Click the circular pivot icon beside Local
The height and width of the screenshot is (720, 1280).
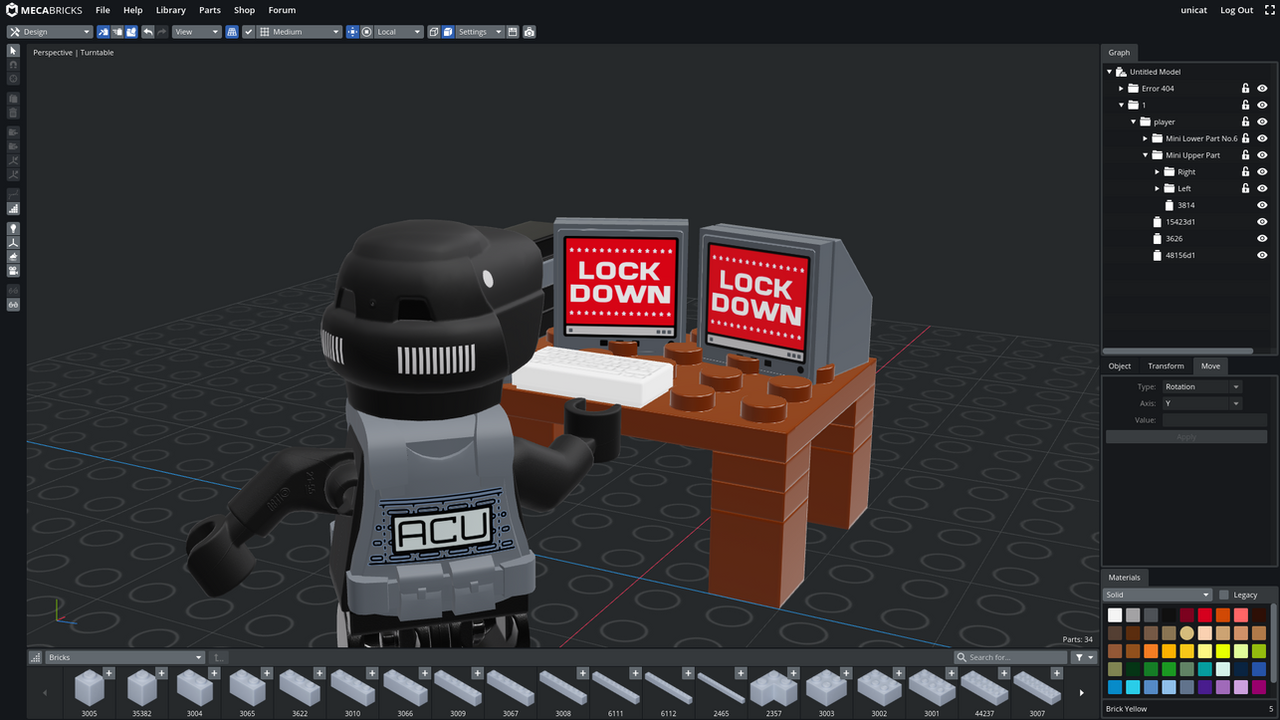[366, 32]
